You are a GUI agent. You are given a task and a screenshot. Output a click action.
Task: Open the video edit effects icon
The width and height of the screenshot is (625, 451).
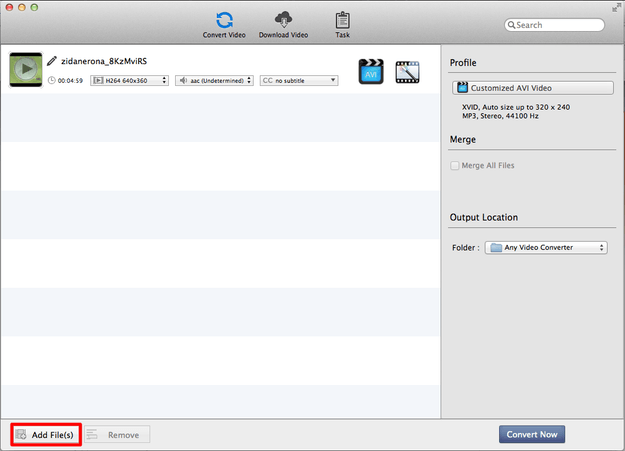(407, 72)
